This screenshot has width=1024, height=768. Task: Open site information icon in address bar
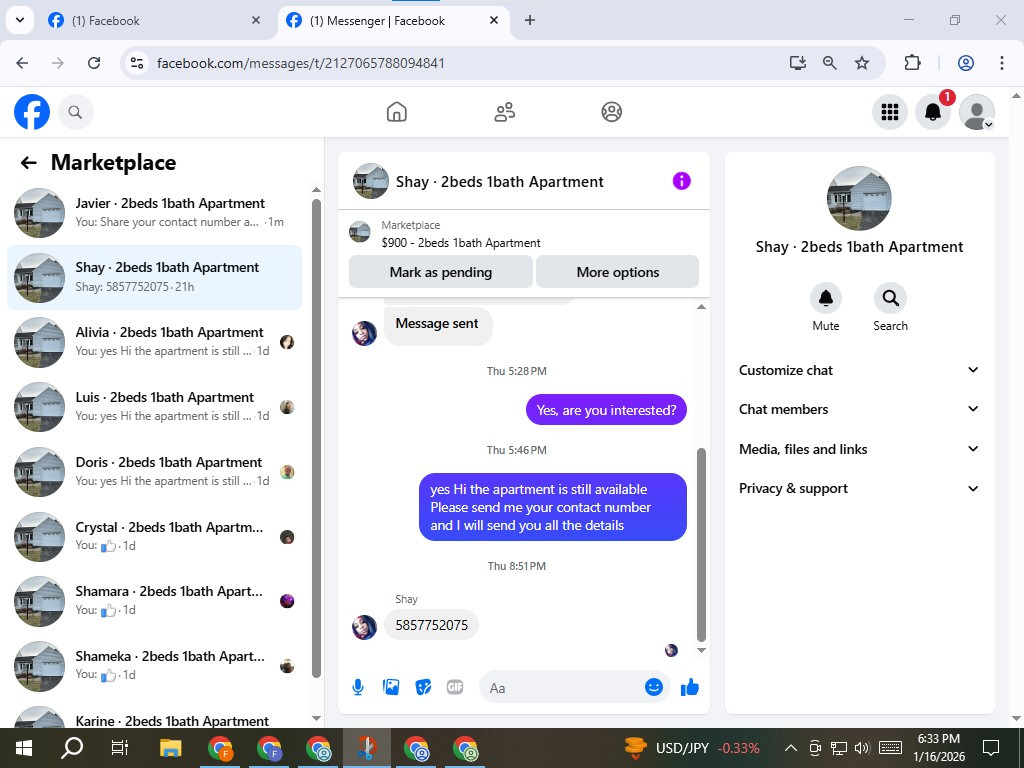[x=137, y=63]
